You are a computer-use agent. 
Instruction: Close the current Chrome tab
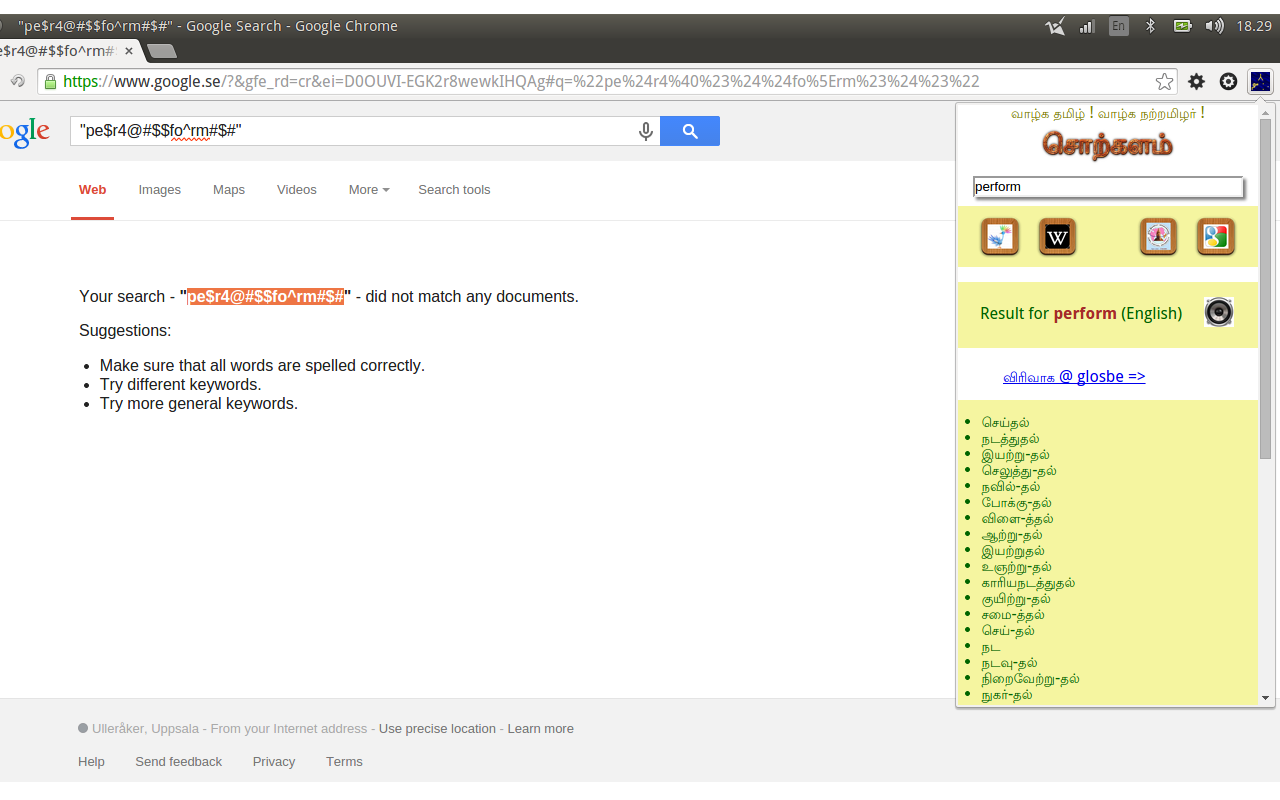tap(129, 50)
